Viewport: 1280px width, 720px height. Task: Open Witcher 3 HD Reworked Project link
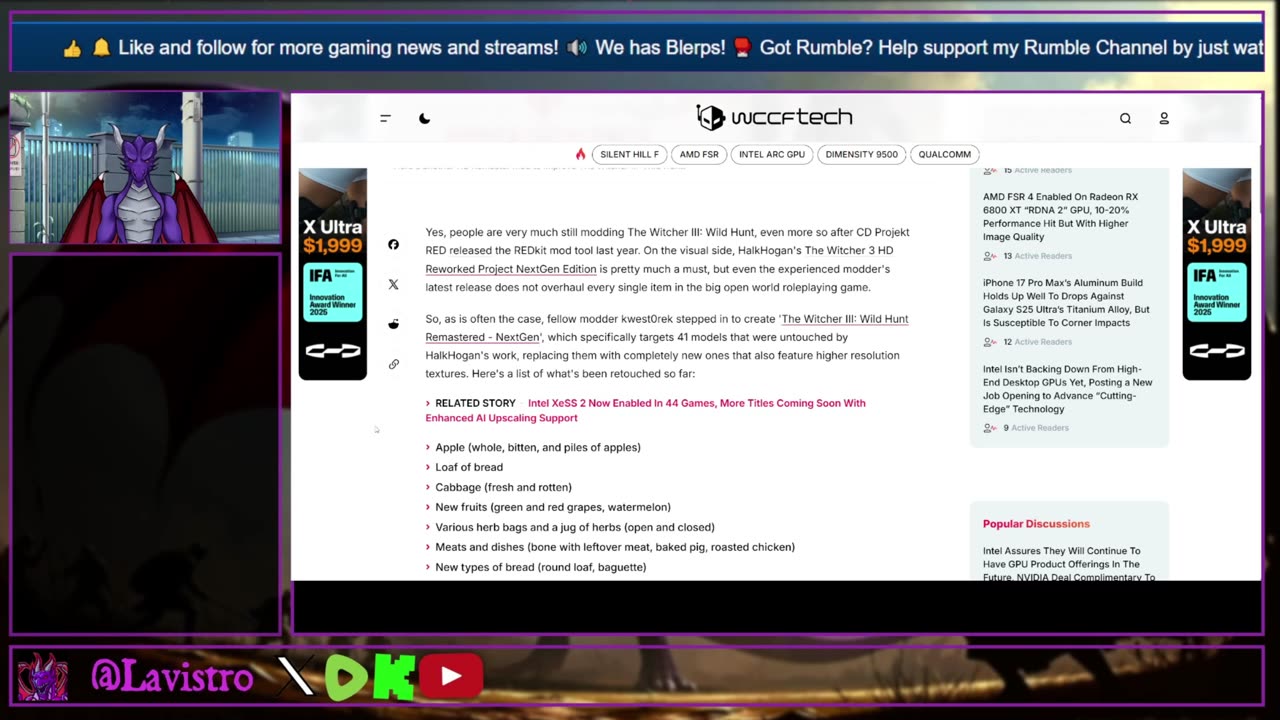(659, 259)
